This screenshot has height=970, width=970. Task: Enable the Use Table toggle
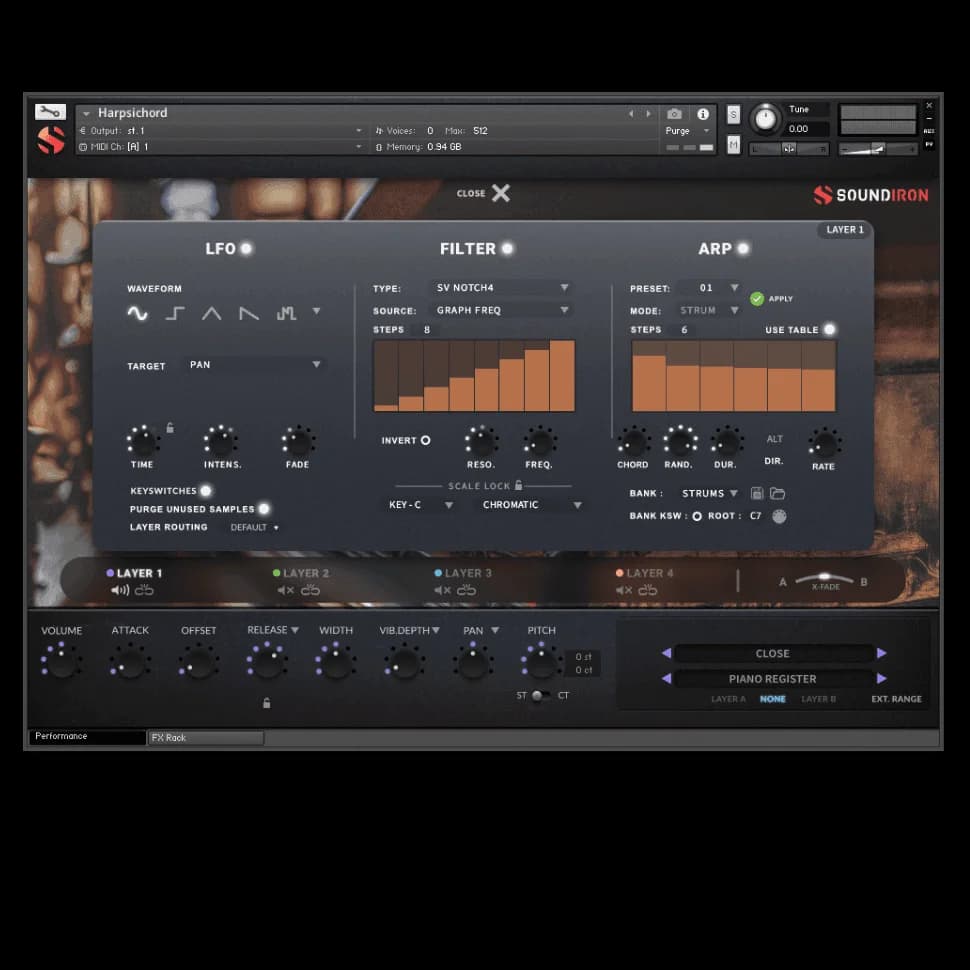click(x=829, y=329)
